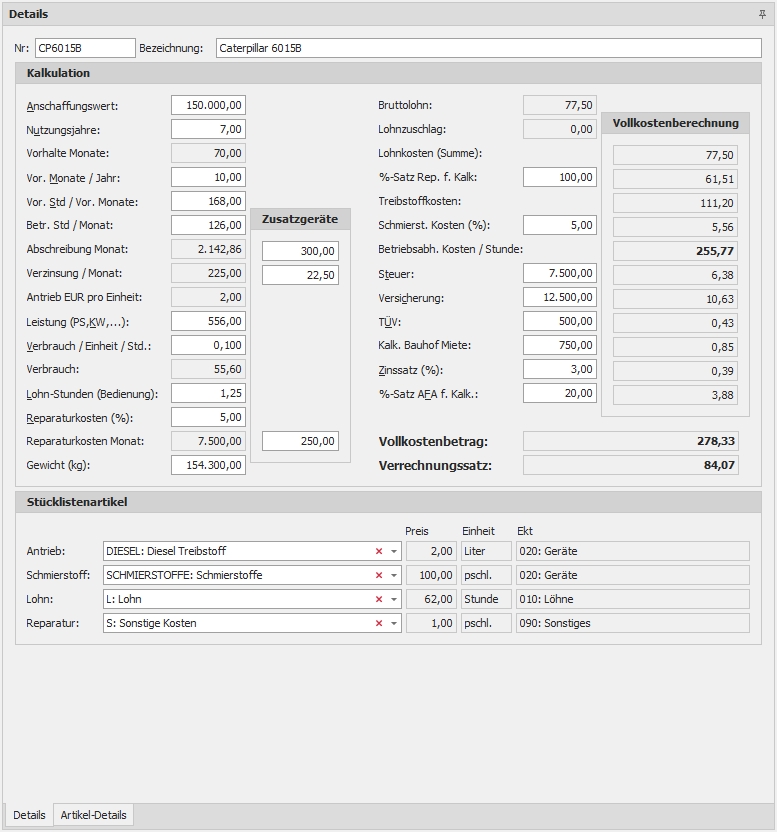Edit the Vor. Std / Vor. Monate field

point(208,201)
